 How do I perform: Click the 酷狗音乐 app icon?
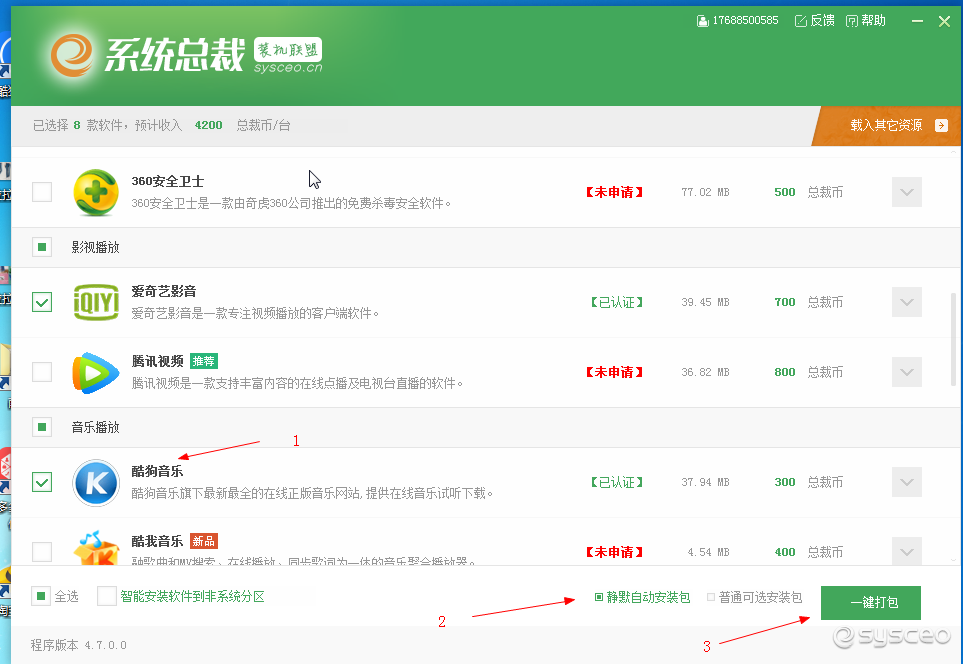pos(96,483)
